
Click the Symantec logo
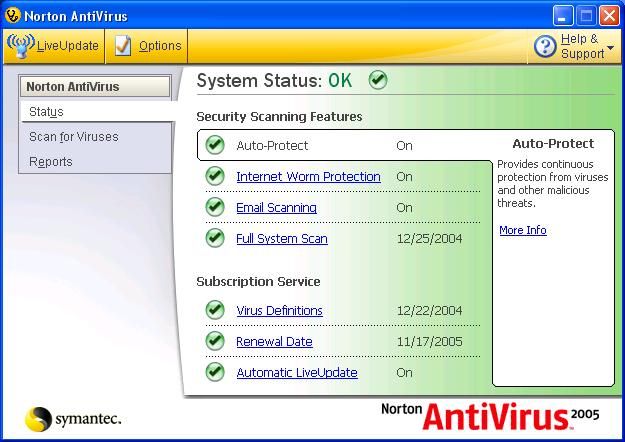pyautogui.click(x=73, y=419)
